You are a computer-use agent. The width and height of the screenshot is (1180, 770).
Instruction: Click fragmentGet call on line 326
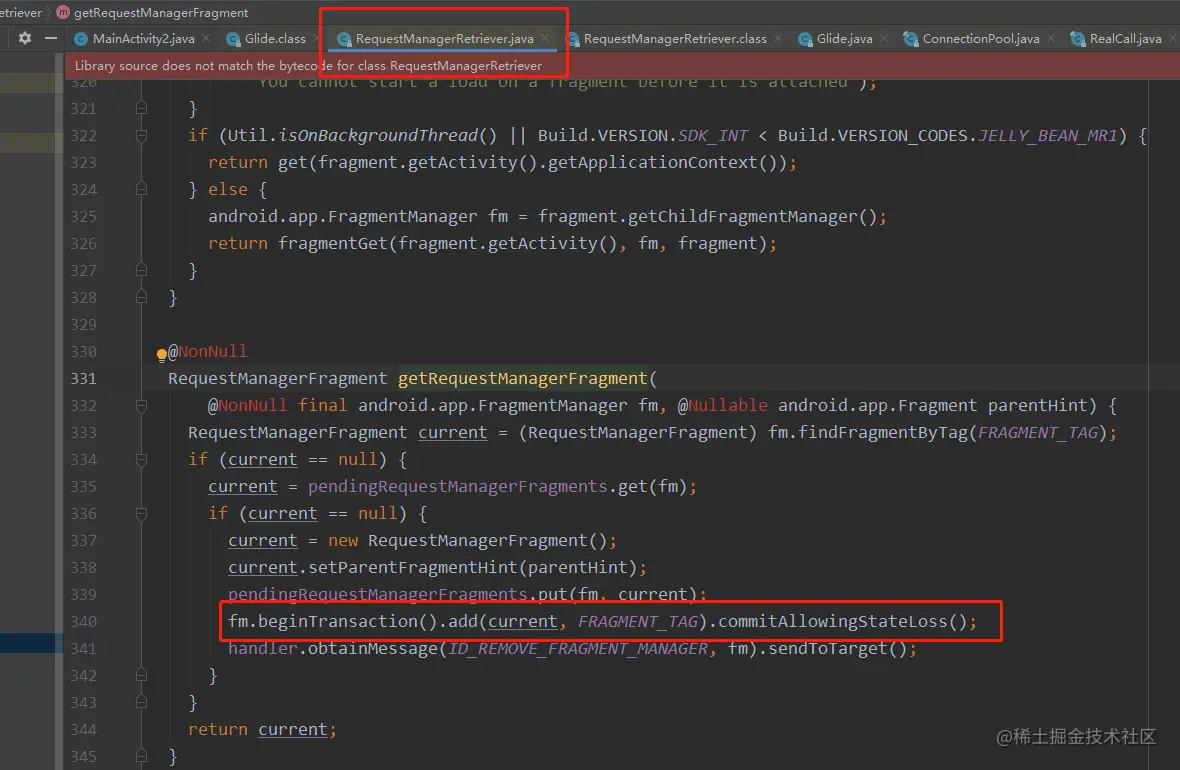point(333,244)
